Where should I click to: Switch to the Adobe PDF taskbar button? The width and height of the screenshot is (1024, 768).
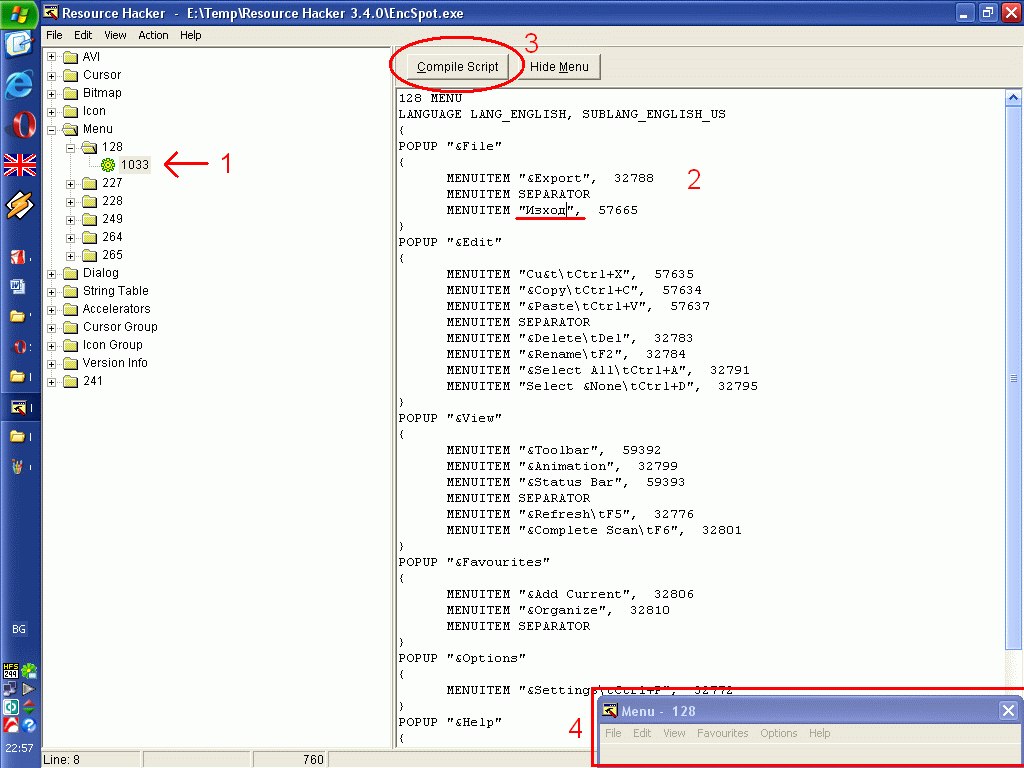tap(18, 256)
